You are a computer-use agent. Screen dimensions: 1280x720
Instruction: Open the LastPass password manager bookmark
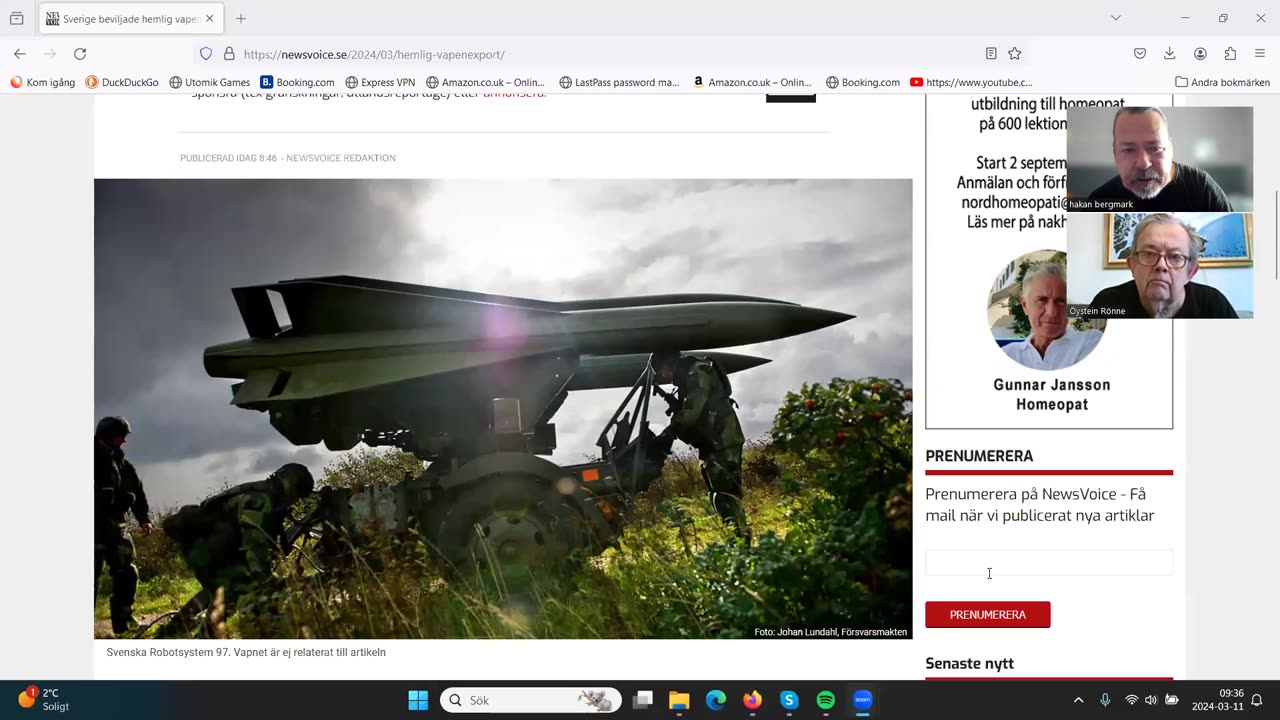point(619,82)
